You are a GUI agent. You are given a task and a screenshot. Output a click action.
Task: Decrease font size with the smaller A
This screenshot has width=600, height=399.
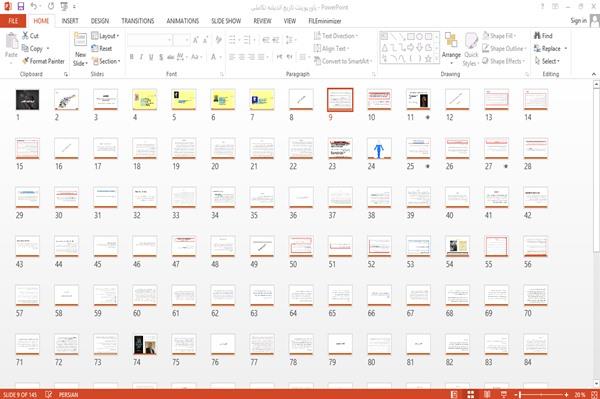click(206, 40)
